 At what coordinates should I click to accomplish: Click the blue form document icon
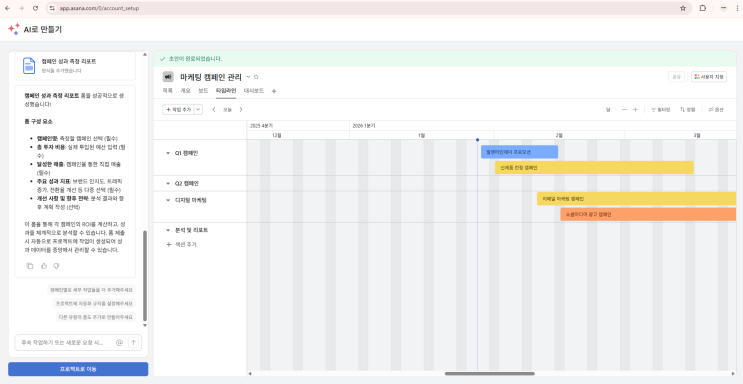click(x=29, y=65)
